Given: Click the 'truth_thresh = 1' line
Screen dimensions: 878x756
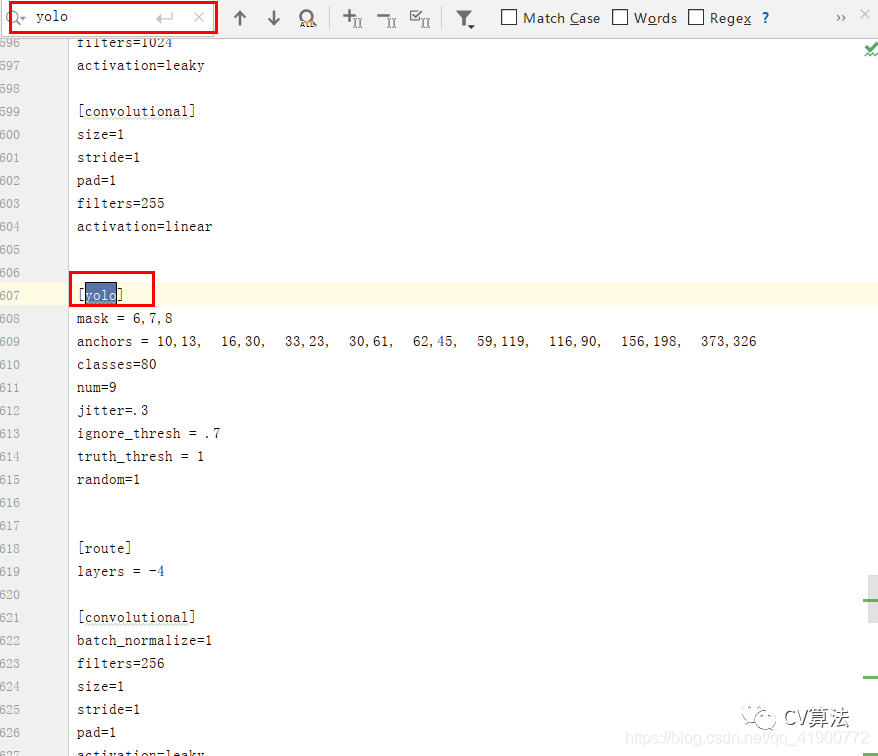Looking at the screenshot, I should pos(141,456).
